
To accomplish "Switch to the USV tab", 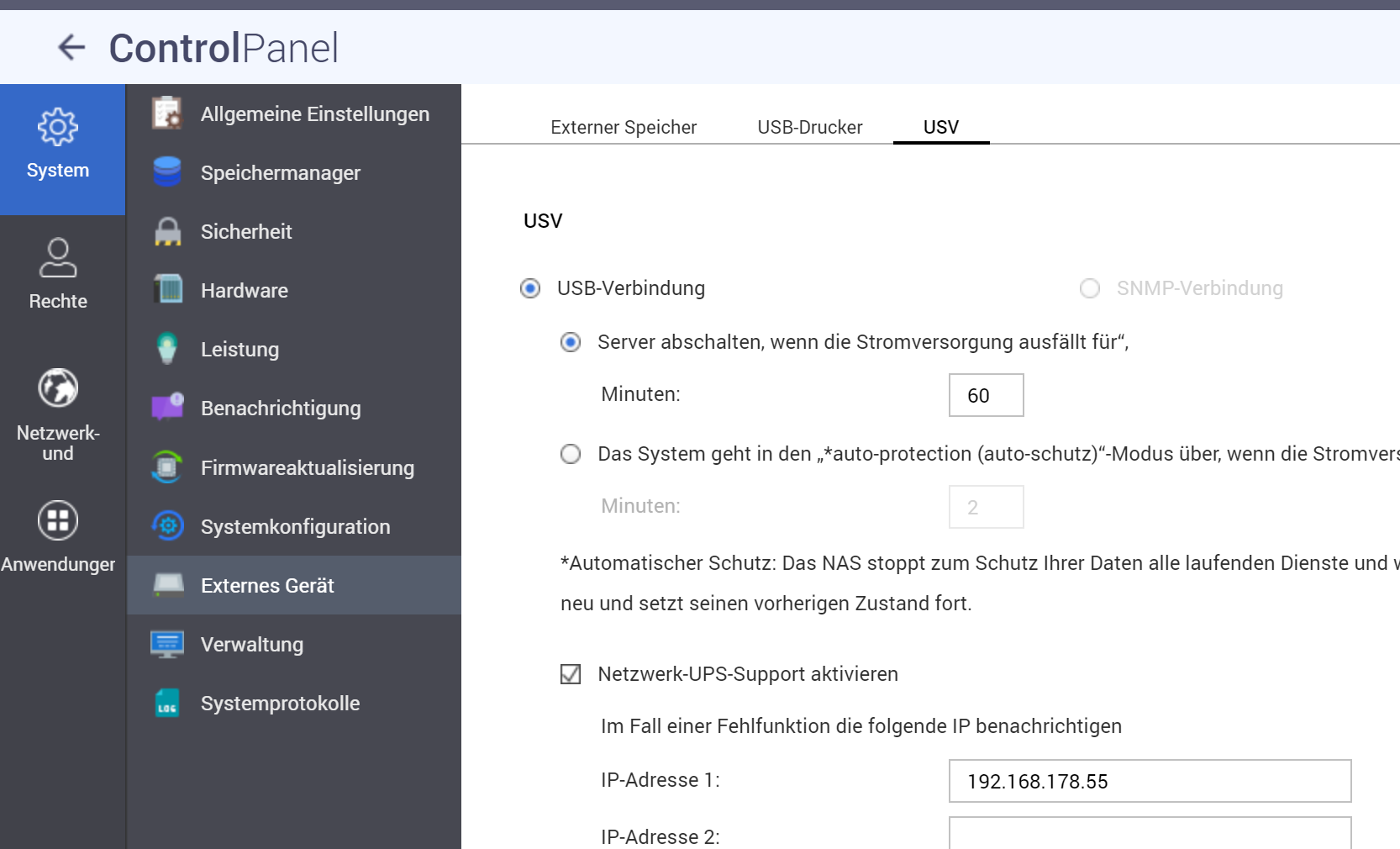I will [x=941, y=127].
